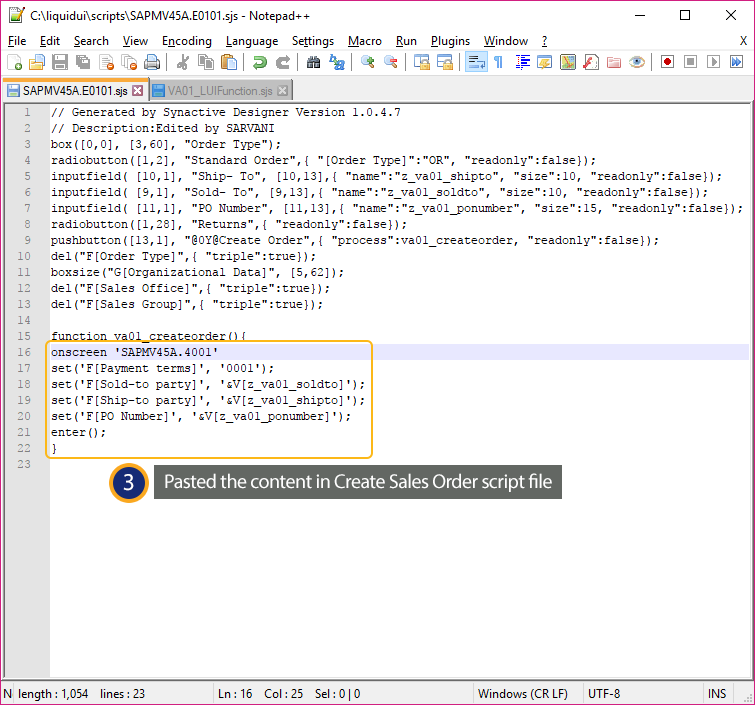Save the current file using the Save icon
Screen dimensions: 755x705
coord(60,62)
